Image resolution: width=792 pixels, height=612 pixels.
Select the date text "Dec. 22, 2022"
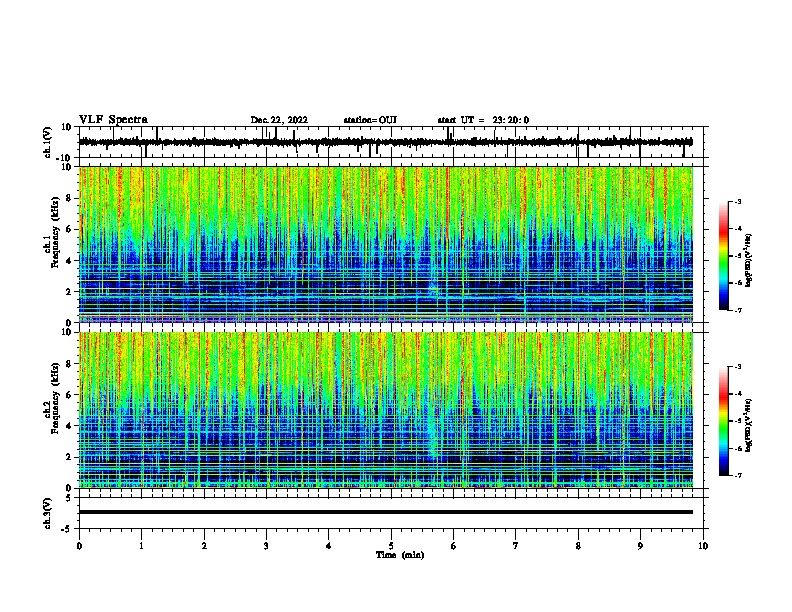pyautogui.click(x=279, y=120)
